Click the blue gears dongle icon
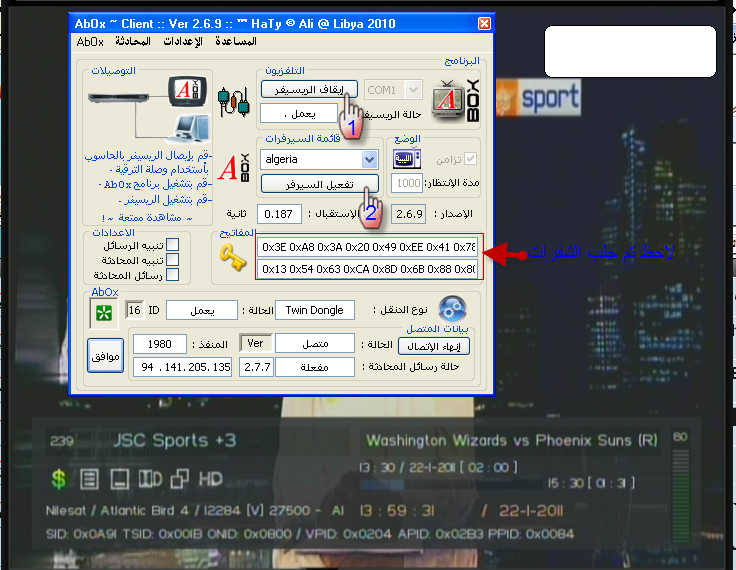This screenshot has height=570, width=736. click(452, 309)
